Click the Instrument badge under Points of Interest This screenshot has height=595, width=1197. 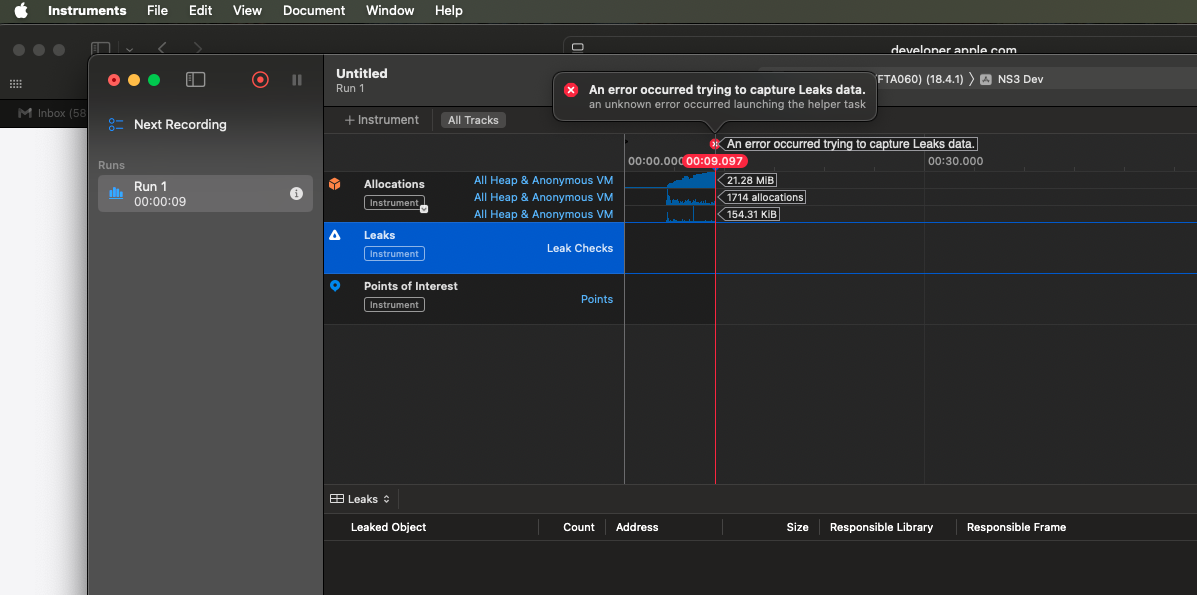point(394,305)
